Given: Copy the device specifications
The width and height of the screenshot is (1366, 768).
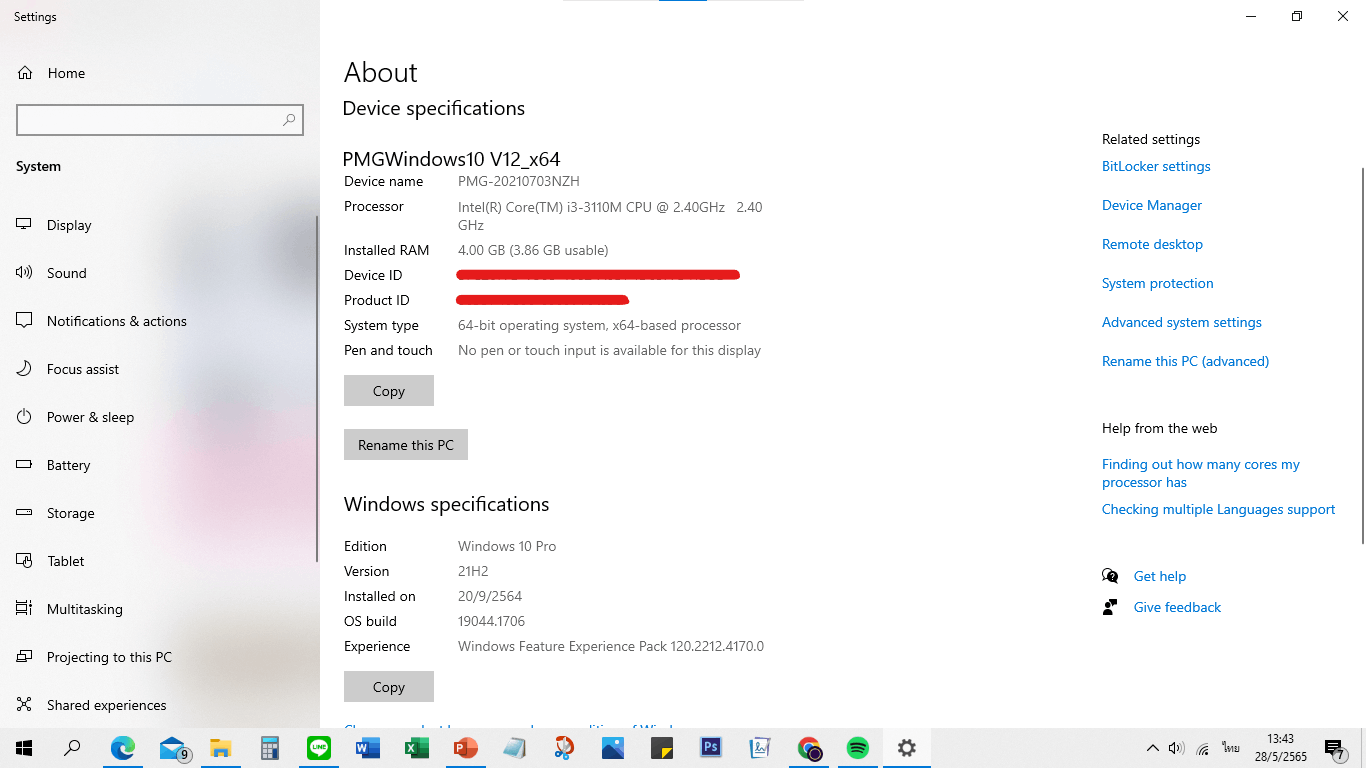Looking at the screenshot, I should click(x=389, y=391).
